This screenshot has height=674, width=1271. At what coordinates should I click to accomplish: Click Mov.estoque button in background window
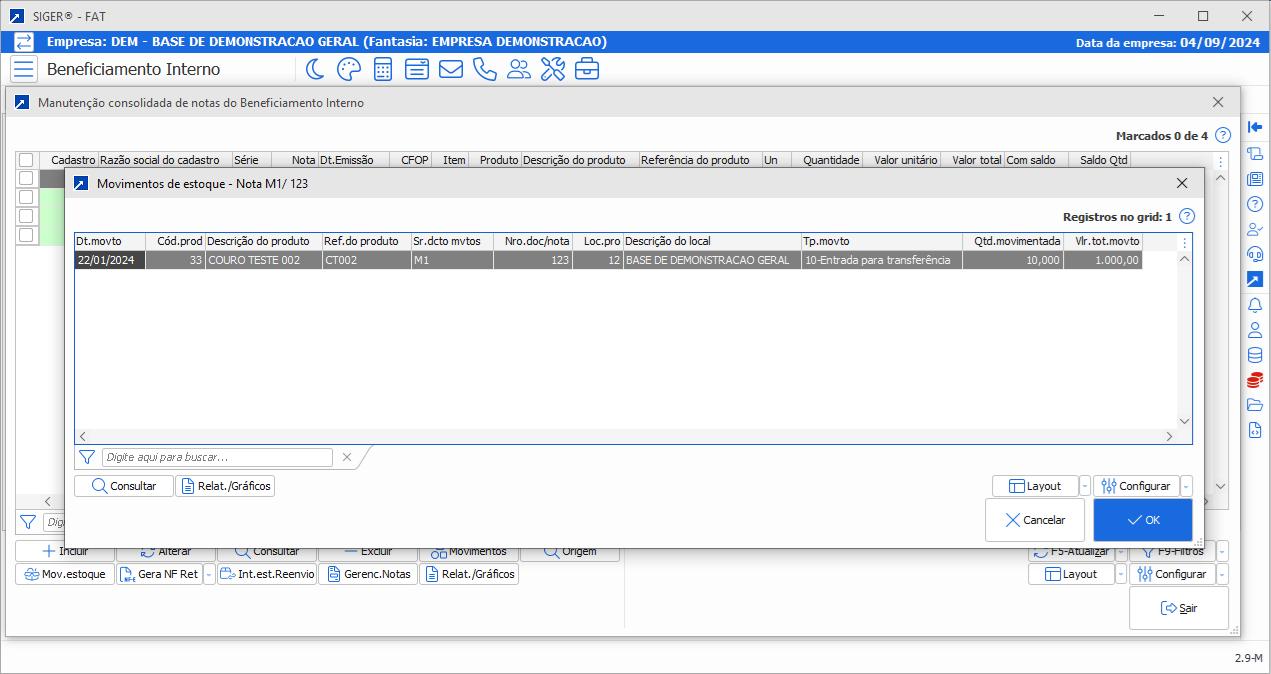click(x=64, y=574)
